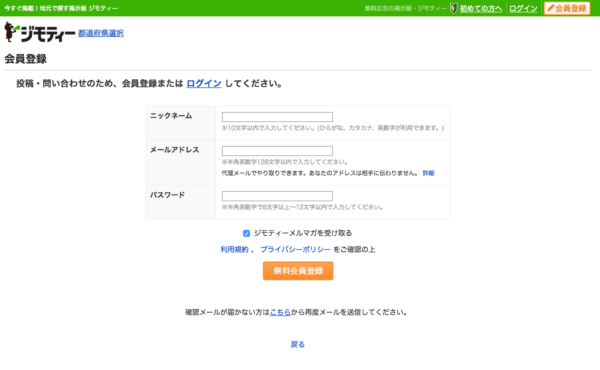Click the 10文字以内 nickname hint text
This screenshot has height=370, width=600.
(x=333, y=128)
